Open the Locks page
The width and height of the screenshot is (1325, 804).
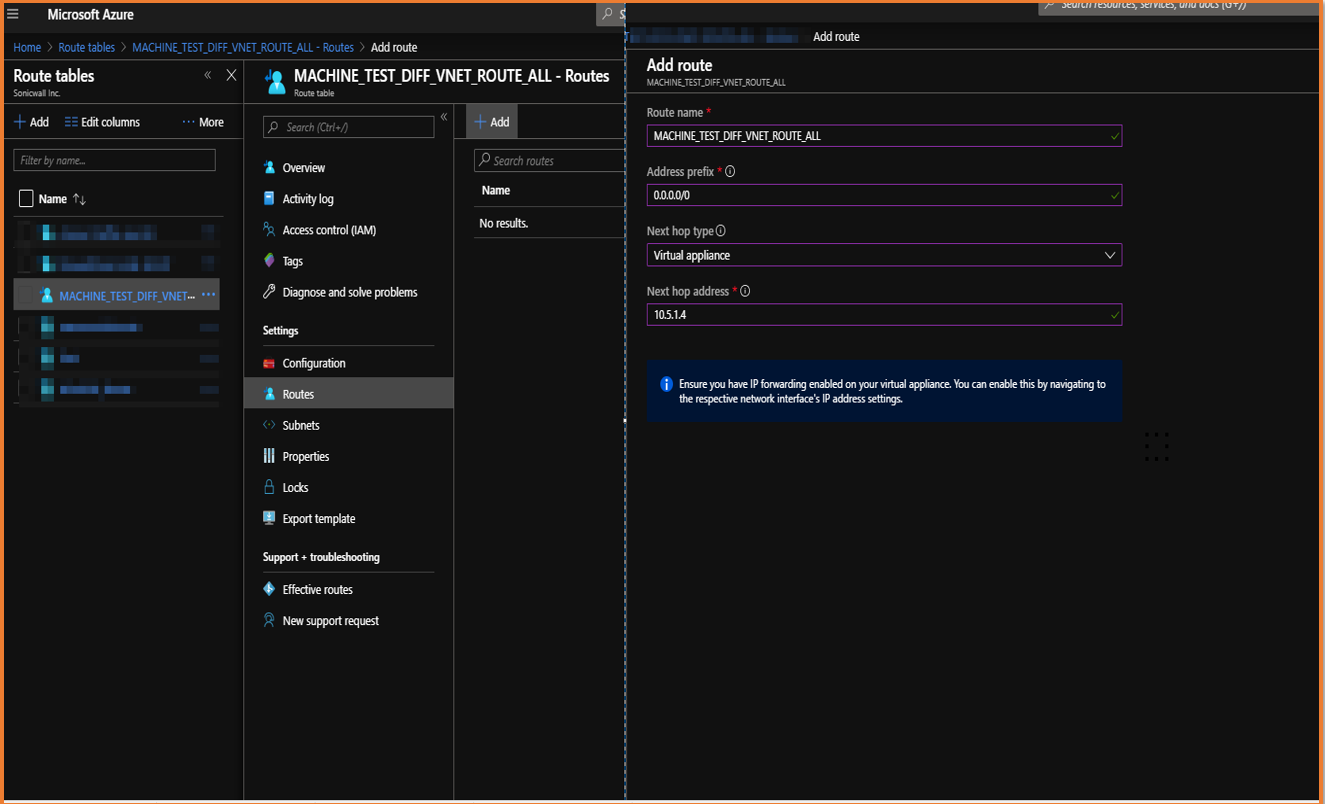point(295,487)
